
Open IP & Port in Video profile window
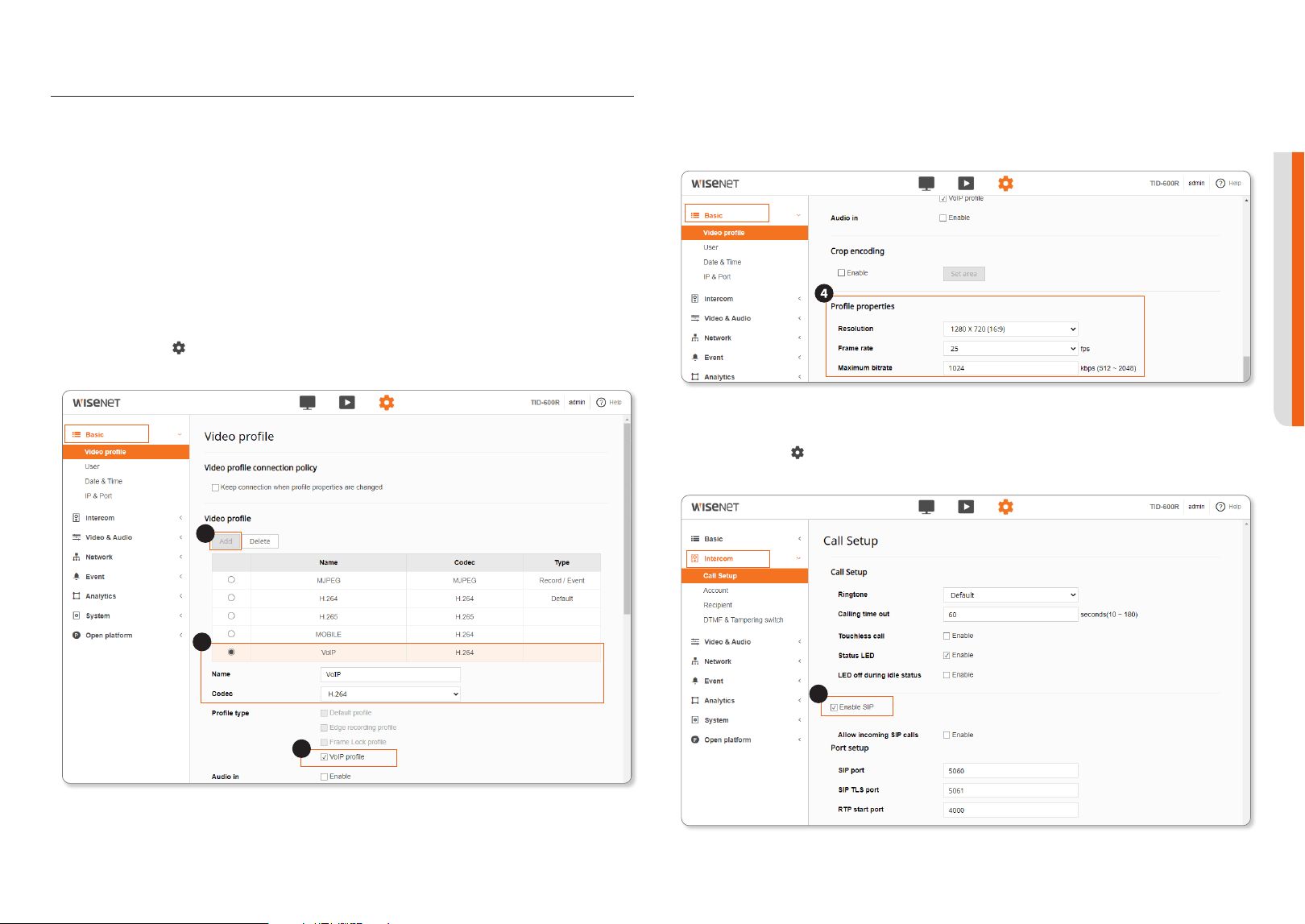pos(98,495)
